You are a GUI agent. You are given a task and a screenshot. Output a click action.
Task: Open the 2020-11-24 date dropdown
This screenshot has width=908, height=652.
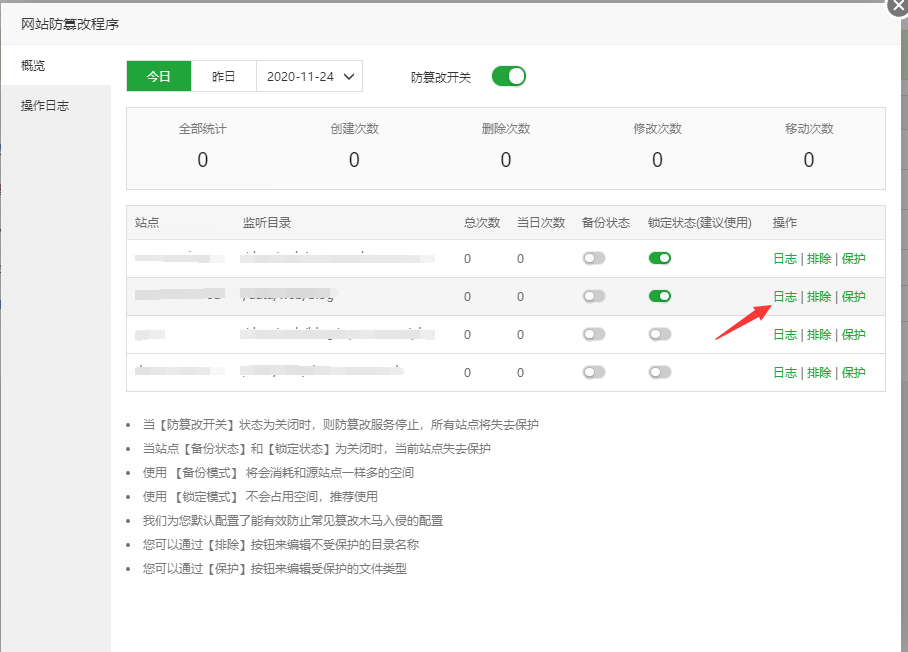pyautogui.click(x=309, y=76)
